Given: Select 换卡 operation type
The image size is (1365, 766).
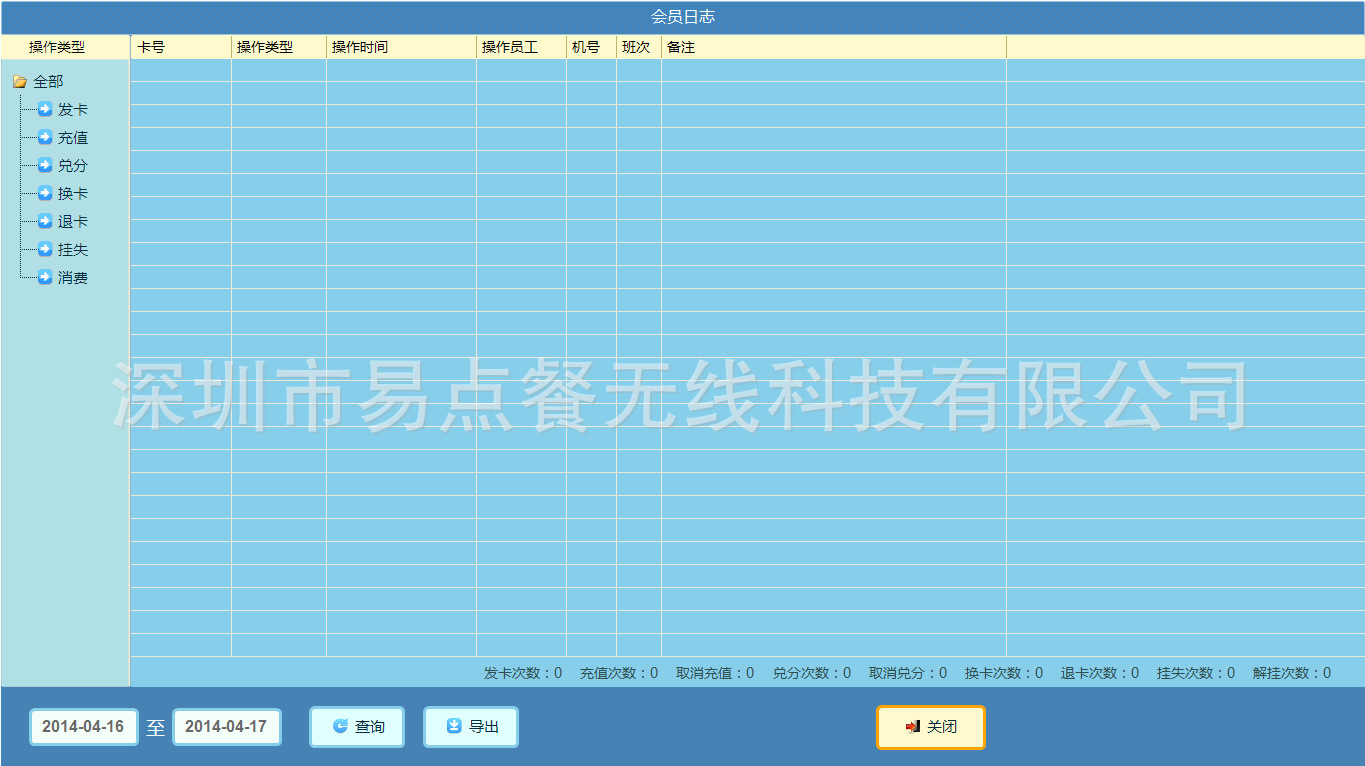Looking at the screenshot, I should pyautogui.click(x=73, y=194).
